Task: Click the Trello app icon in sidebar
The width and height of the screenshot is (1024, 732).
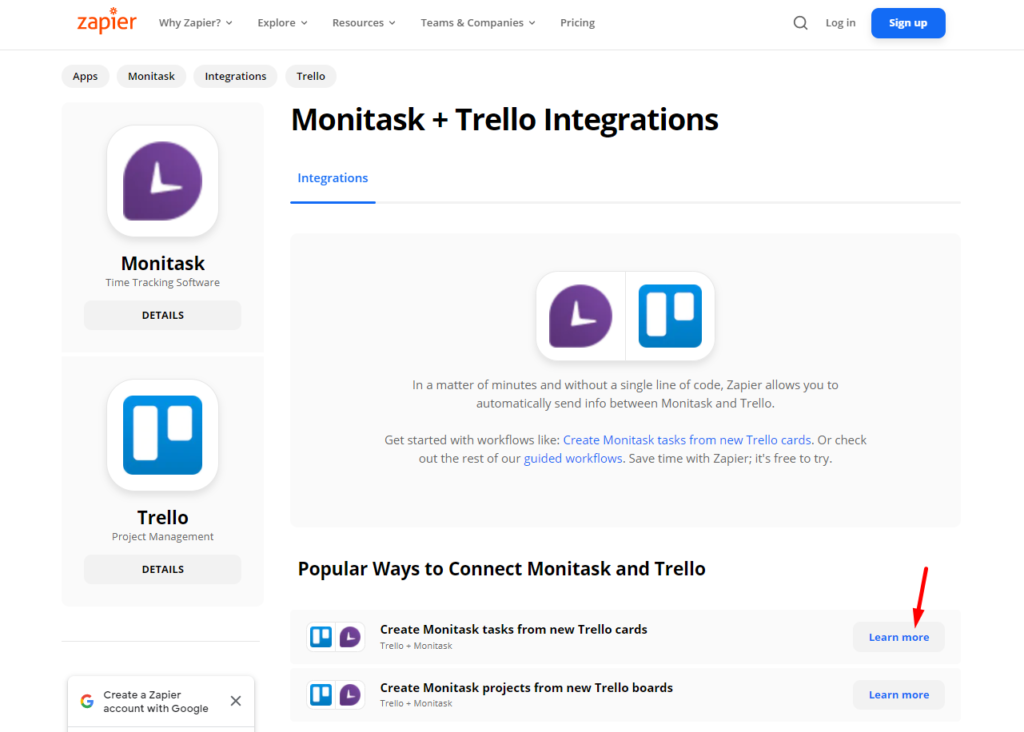Action: pyautogui.click(x=162, y=435)
